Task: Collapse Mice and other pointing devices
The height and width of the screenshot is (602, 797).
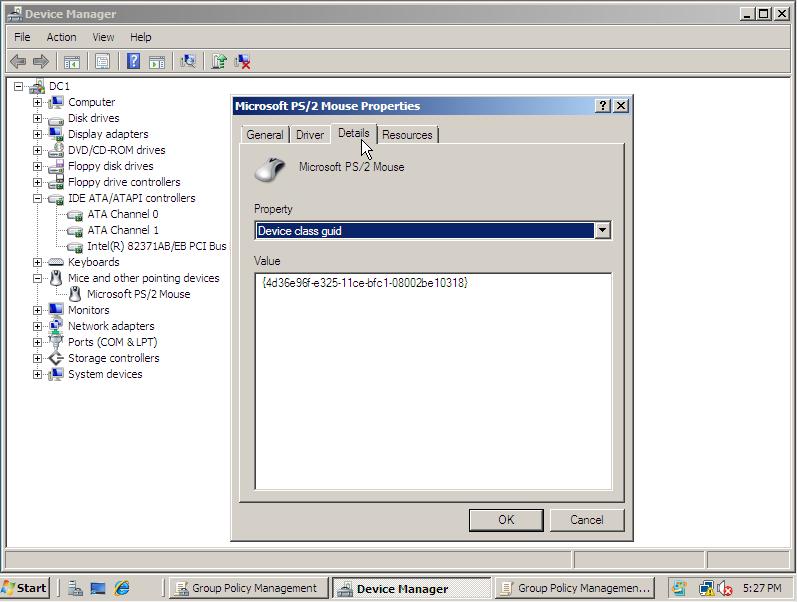Action: pyautogui.click(x=37, y=278)
